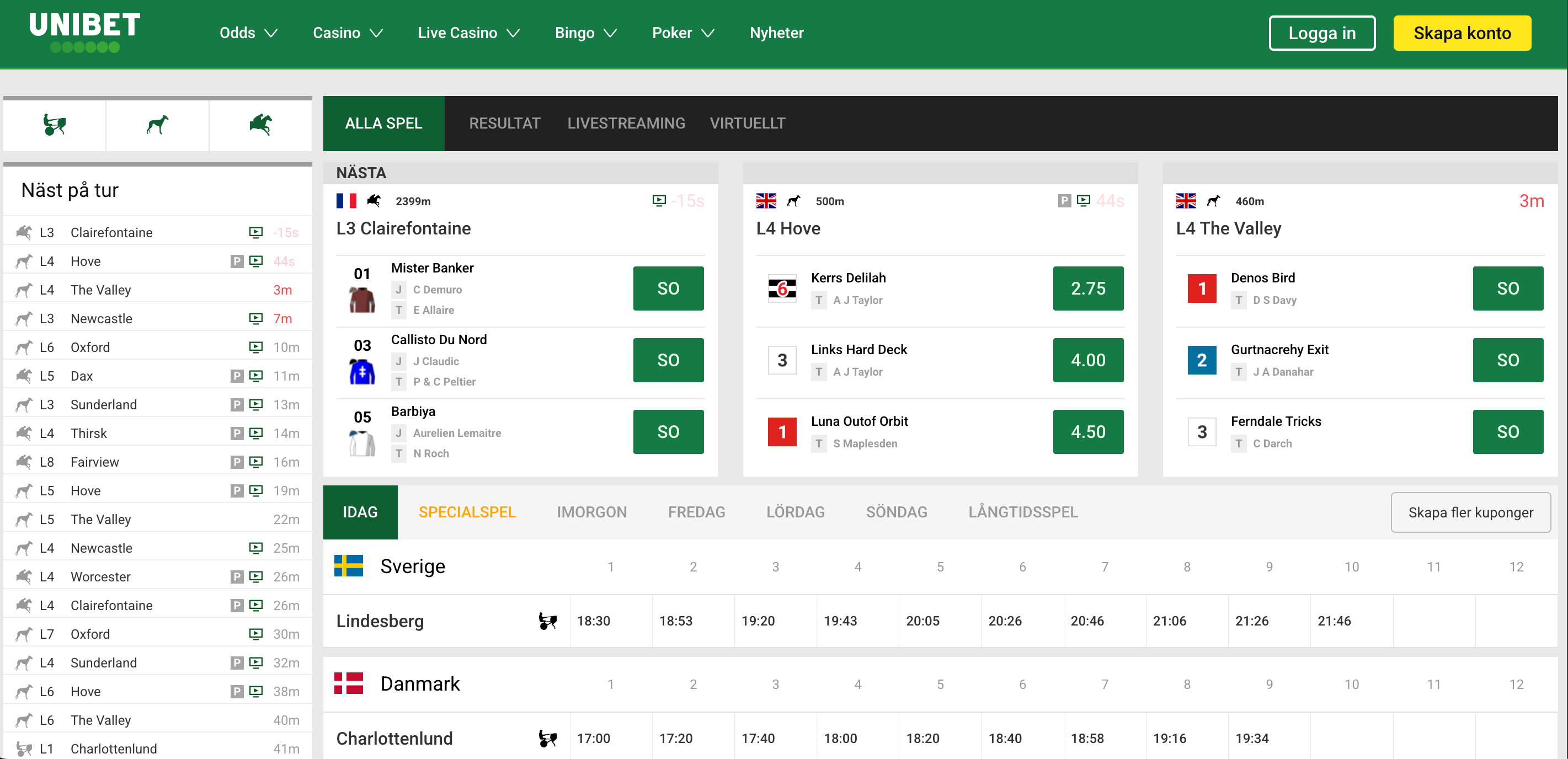Select the IDAG day tab
Viewport: 1568px width, 759px height.
[360, 512]
